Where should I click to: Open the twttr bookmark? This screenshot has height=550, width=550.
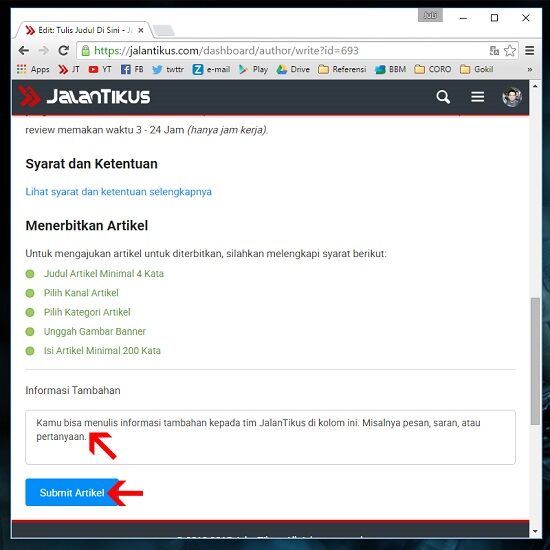(x=168, y=69)
